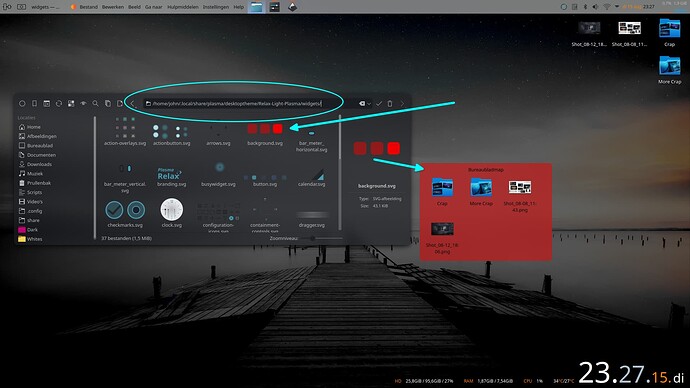Click the trash icon in the file manager toolbar
This screenshot has width=690, height=388.
[x=390, y=103]
